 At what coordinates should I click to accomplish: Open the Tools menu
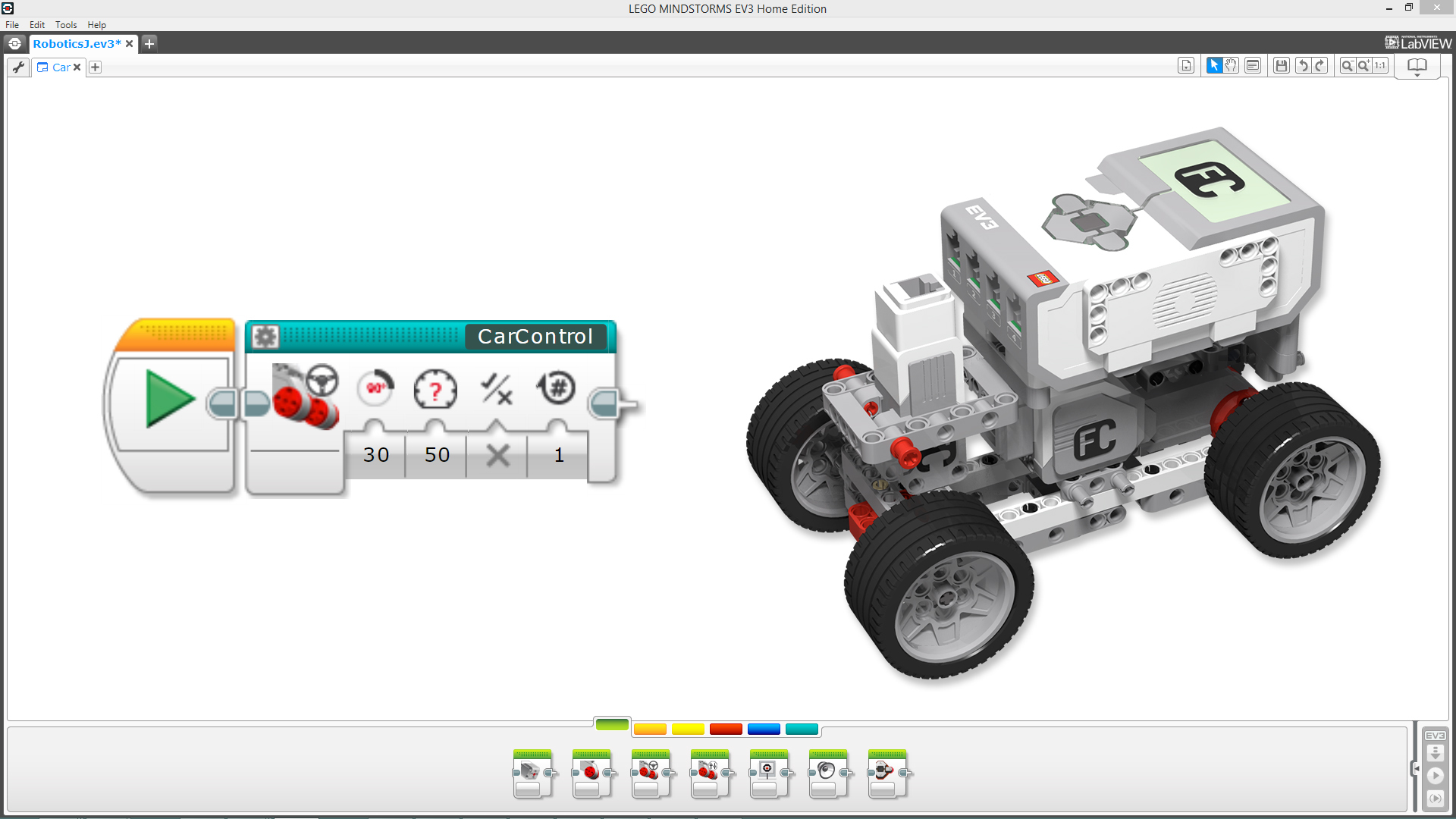coord(66,24)
